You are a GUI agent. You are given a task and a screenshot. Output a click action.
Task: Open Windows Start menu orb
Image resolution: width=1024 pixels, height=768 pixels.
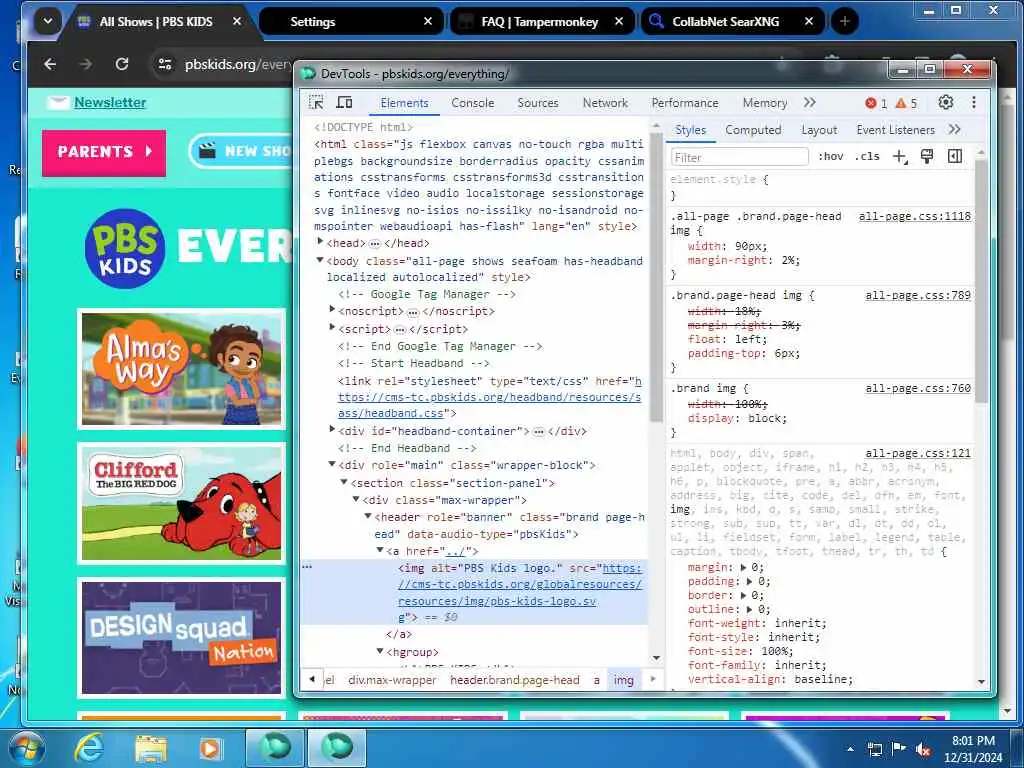pos(27,748)
